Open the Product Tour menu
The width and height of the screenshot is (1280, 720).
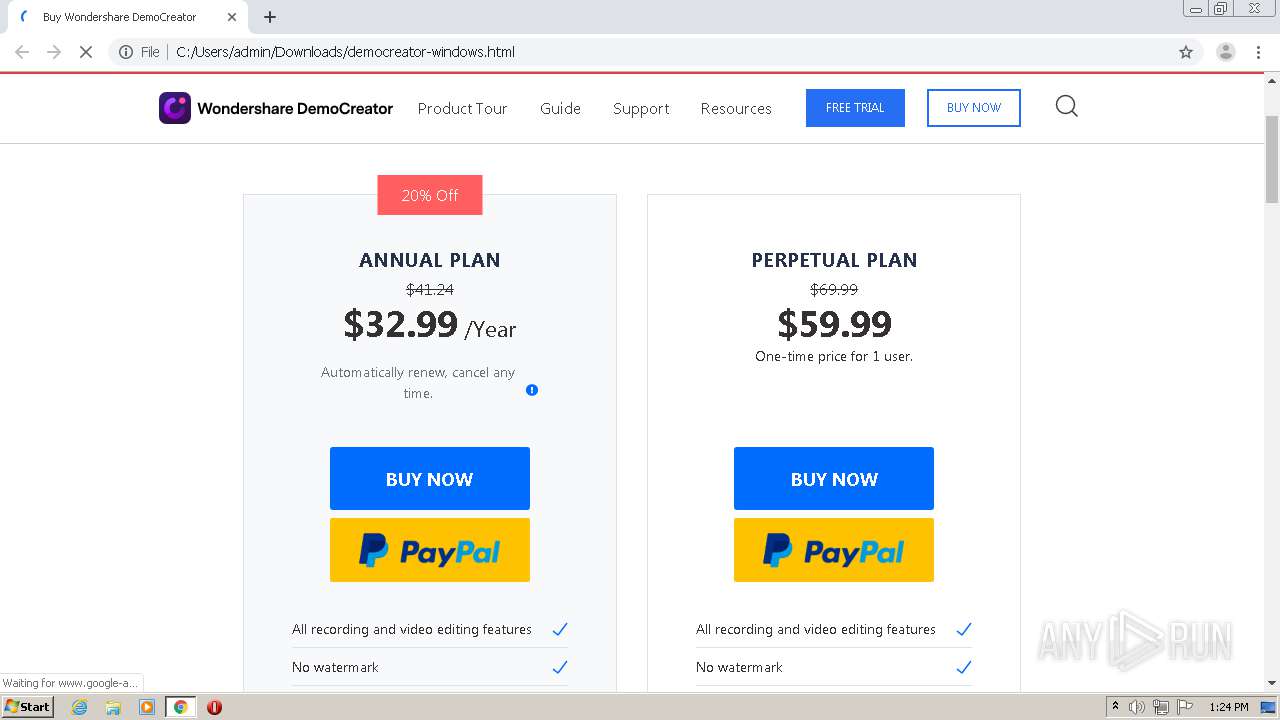462,108
